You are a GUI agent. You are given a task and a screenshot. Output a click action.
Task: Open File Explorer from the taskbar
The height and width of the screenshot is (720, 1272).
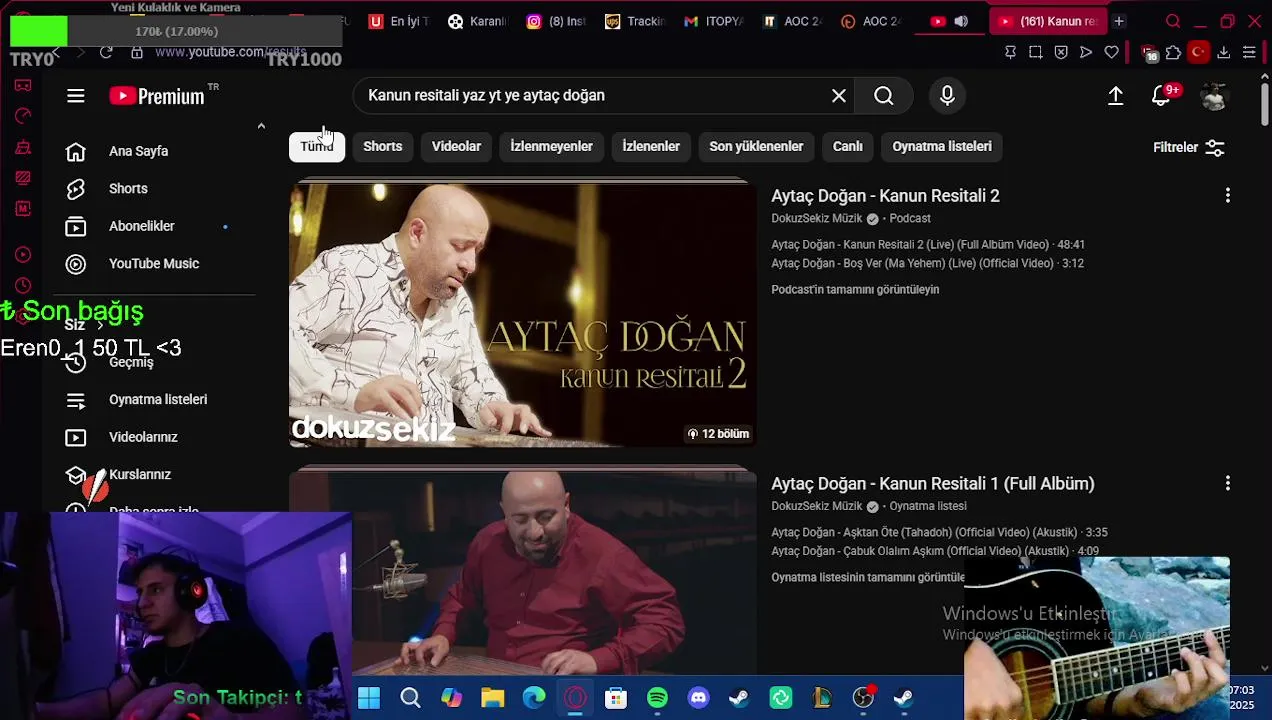[x=492, y=698]
